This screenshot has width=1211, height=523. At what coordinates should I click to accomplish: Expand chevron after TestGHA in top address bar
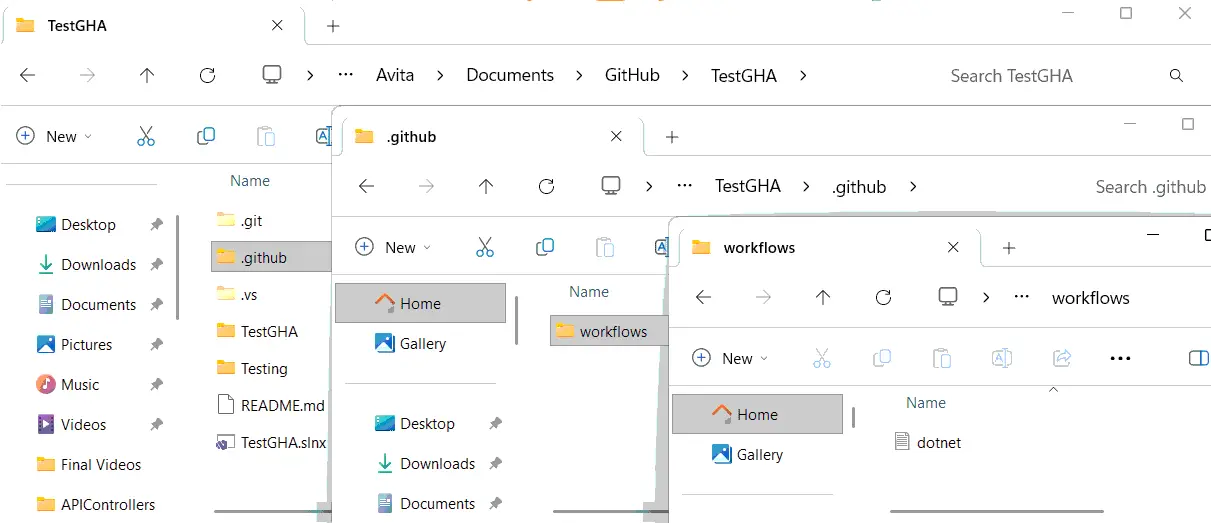point(802,75)
